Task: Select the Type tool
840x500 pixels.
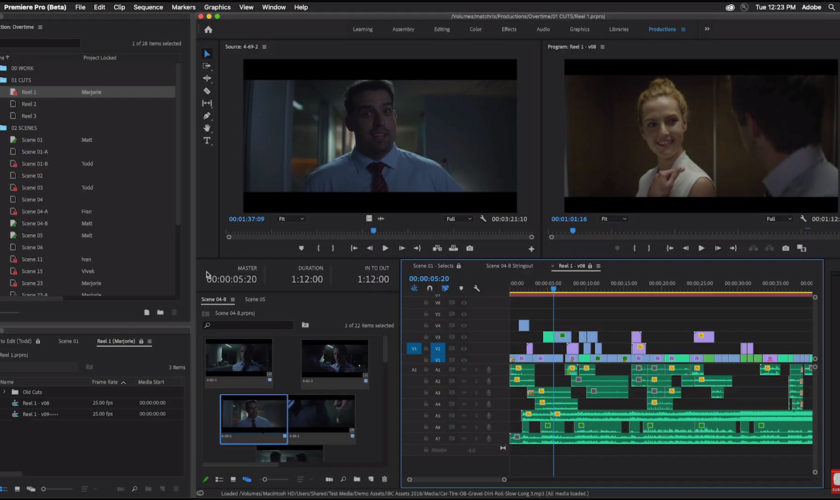Action: click(207, 141)
